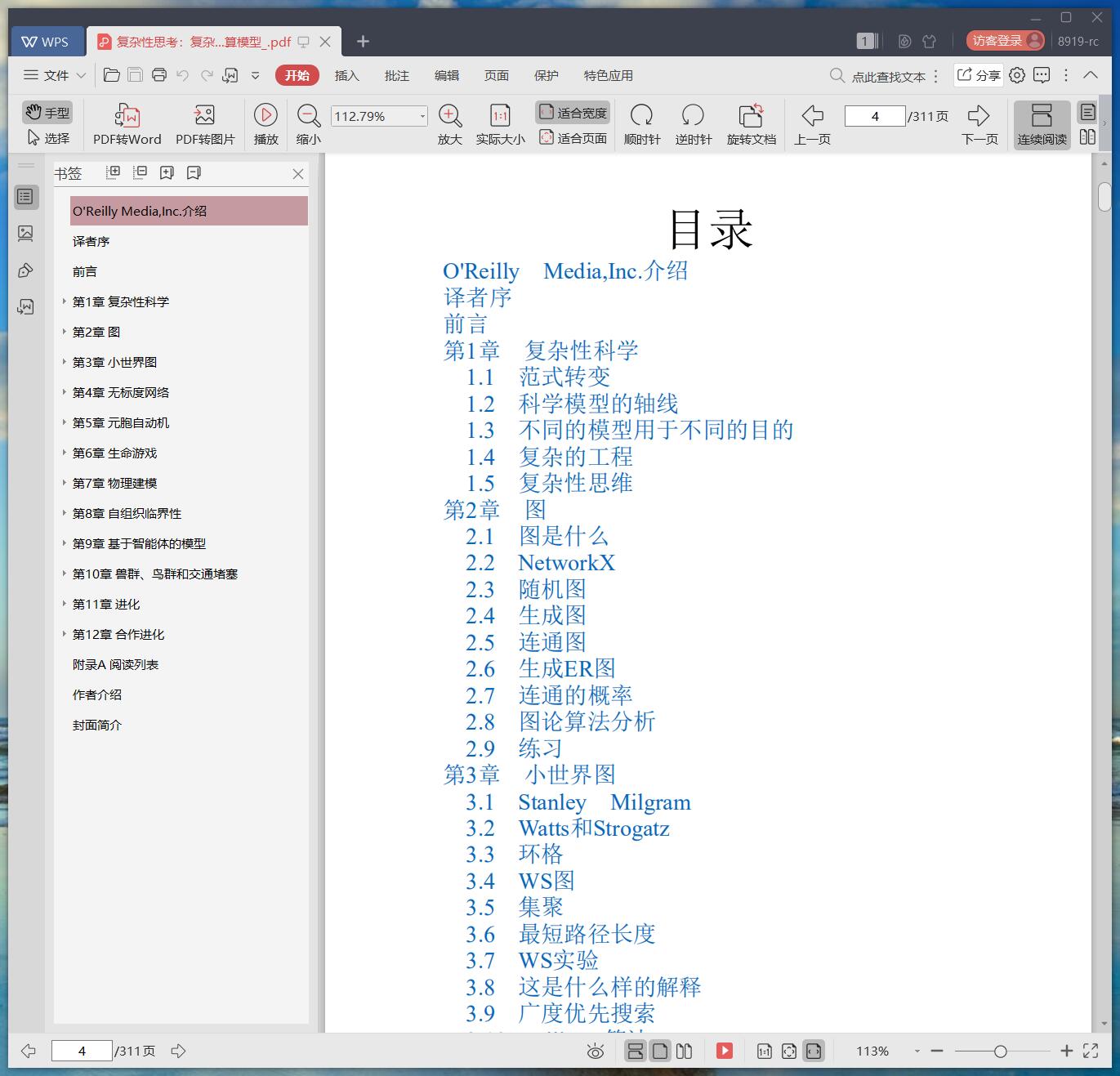1120x1076 pixels.
Task: Open 1.5 复杂性思维 contents link
Action: coord(549,483)
